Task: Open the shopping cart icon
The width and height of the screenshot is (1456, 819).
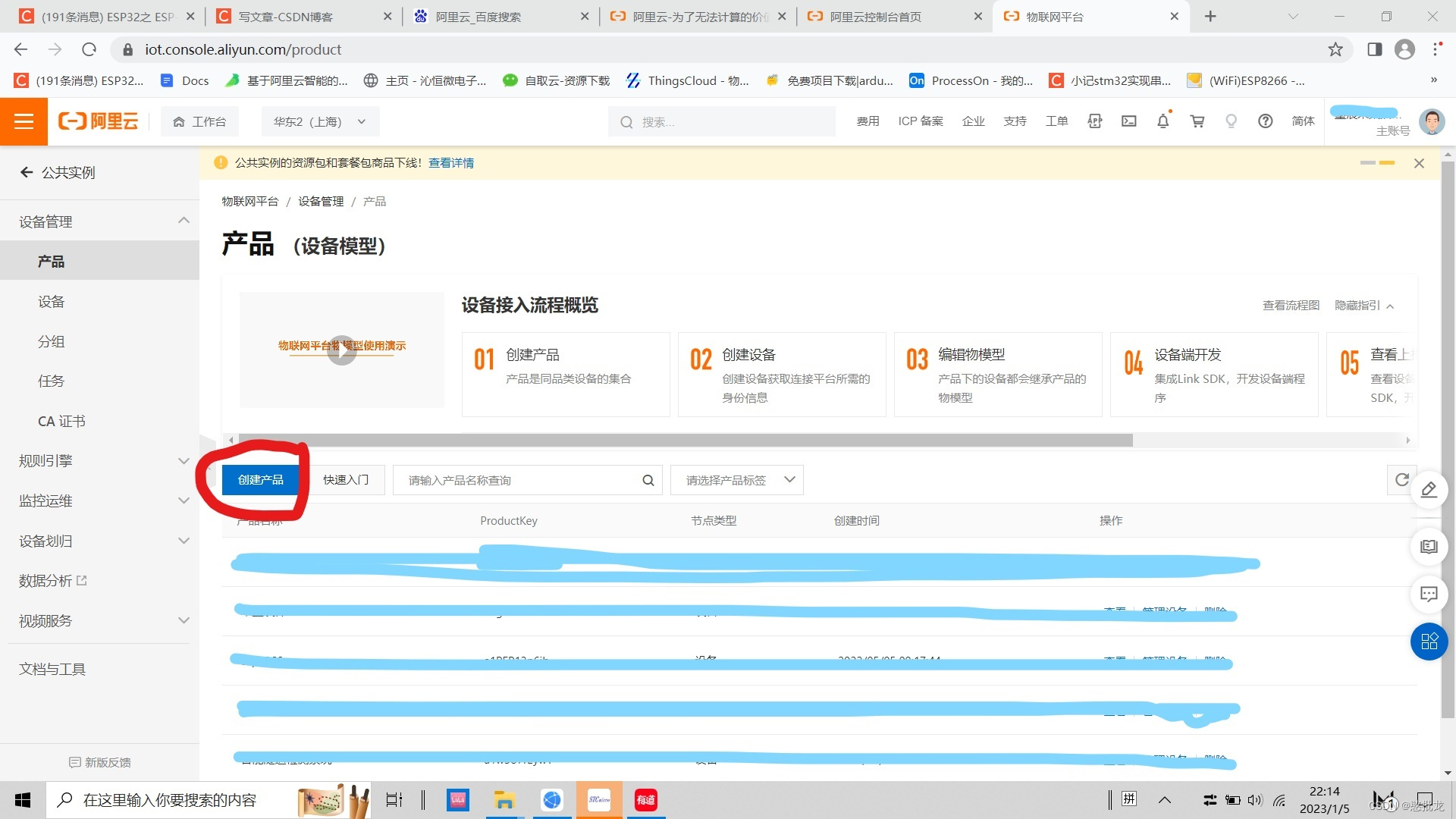Action: pyautogui.click(x=1197, y=121)
